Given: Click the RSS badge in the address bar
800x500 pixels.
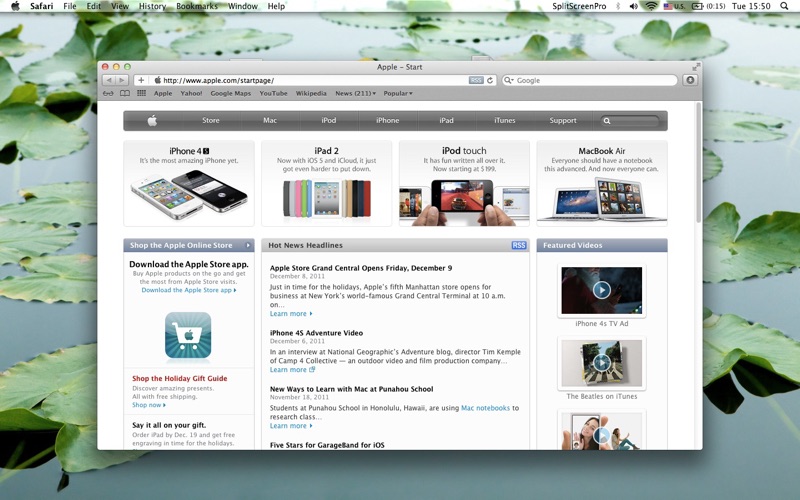Looking at the screenshot, I should tap(476, 80).
